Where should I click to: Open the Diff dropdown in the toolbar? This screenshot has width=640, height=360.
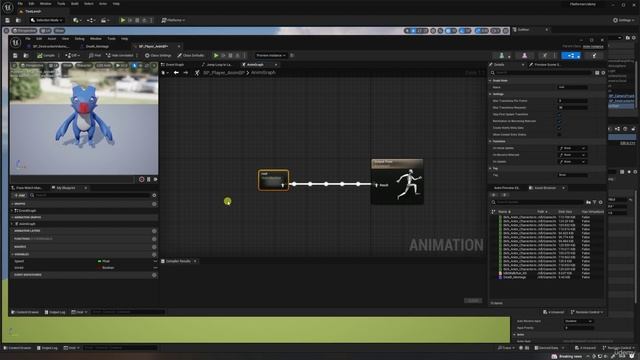[72, 56]
